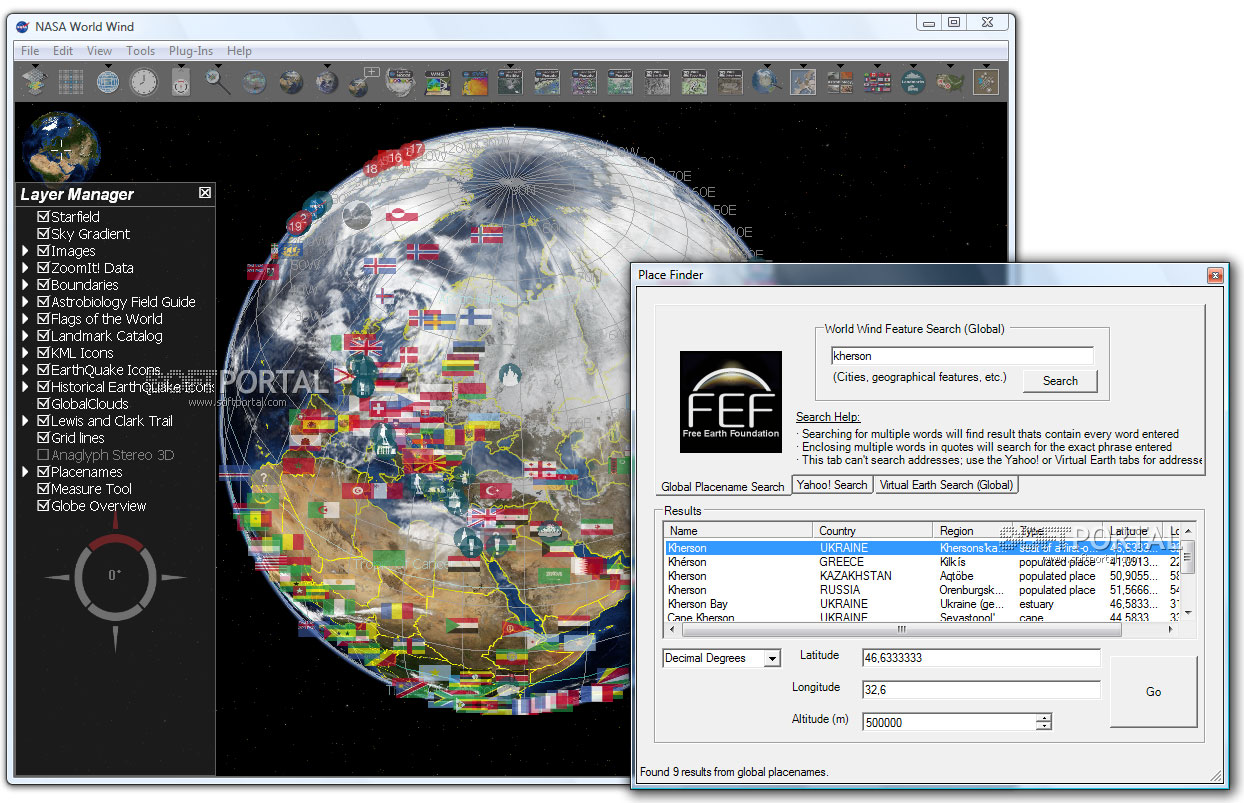
Task: Open the clock time toolbar icon
Action: (144, 81)
